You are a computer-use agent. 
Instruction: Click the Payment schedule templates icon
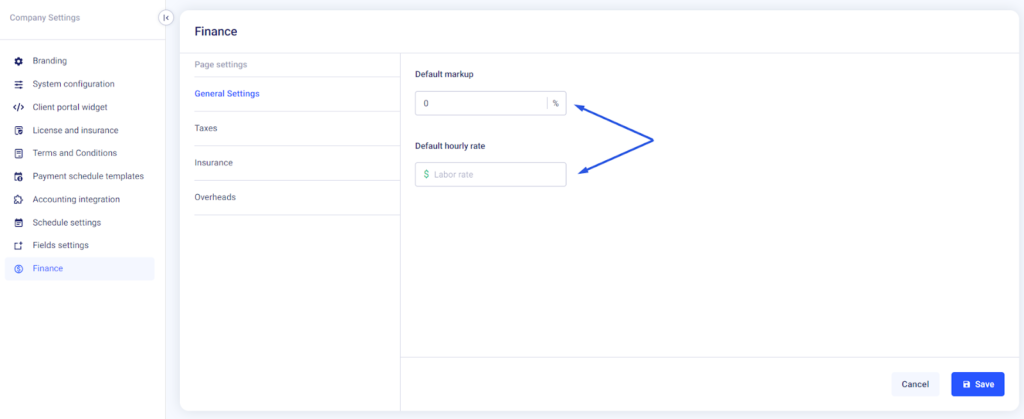click(x=18, y=176)
